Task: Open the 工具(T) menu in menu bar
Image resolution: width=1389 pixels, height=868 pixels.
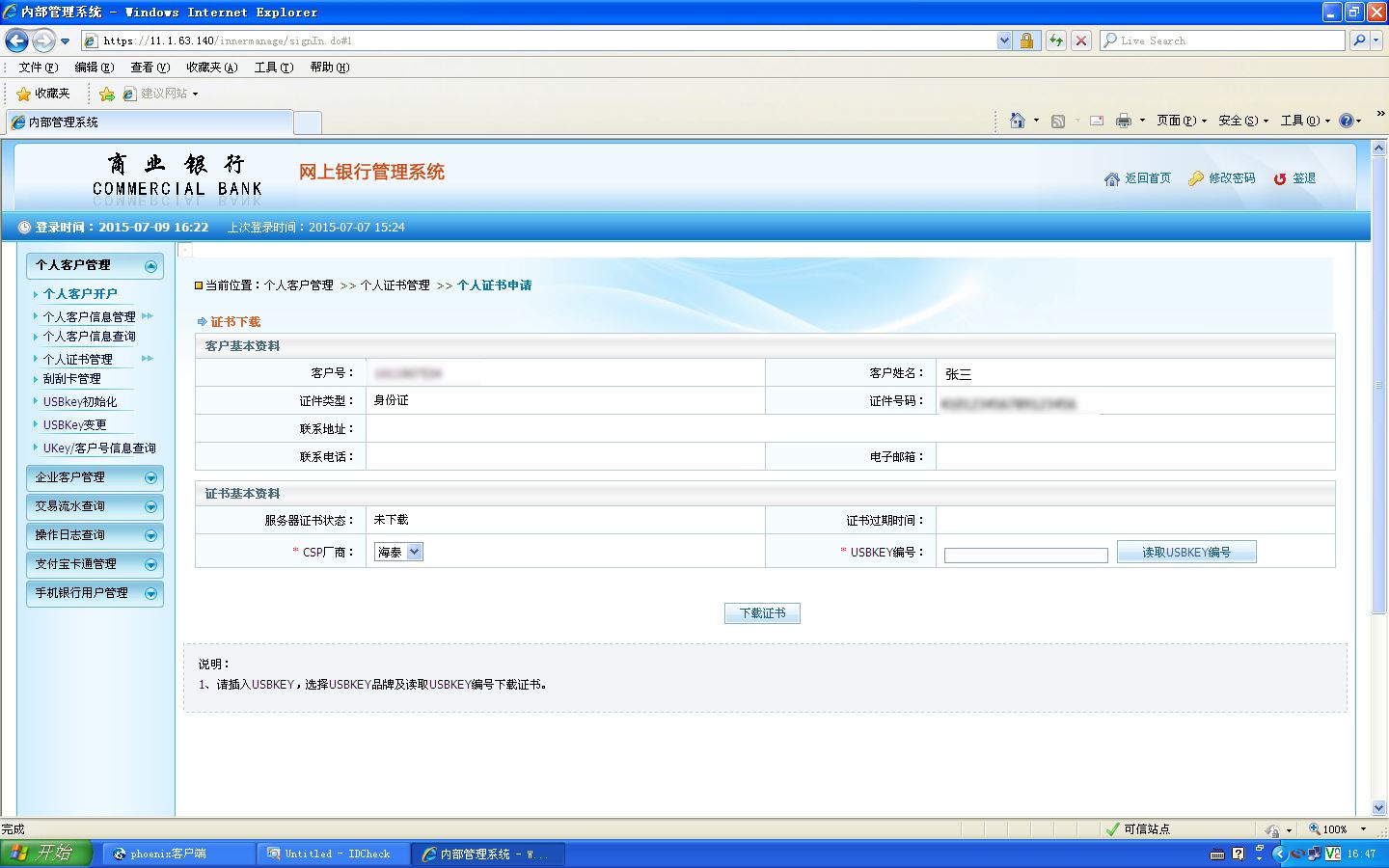Action: tap(273, 67)
